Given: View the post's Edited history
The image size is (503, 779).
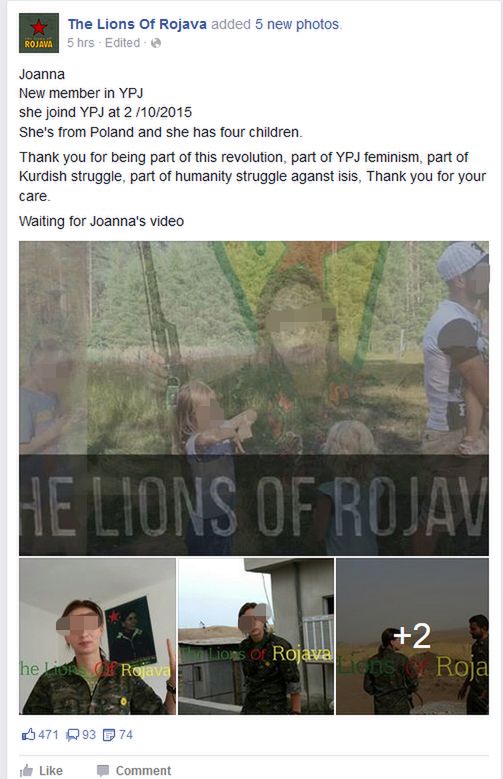Looking at the screenshot, I should pos(122,43).
